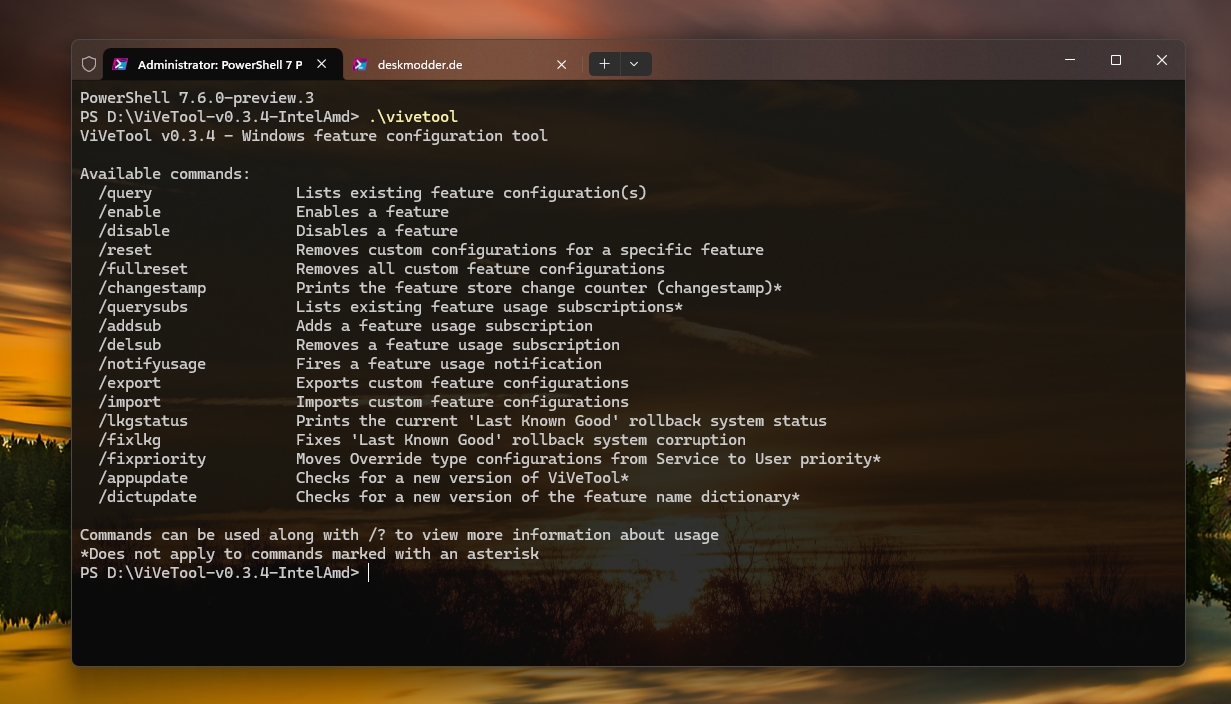
Task: Click 'Fixes Last Known Good rollback system corruption' text
Action: [521, 440]
